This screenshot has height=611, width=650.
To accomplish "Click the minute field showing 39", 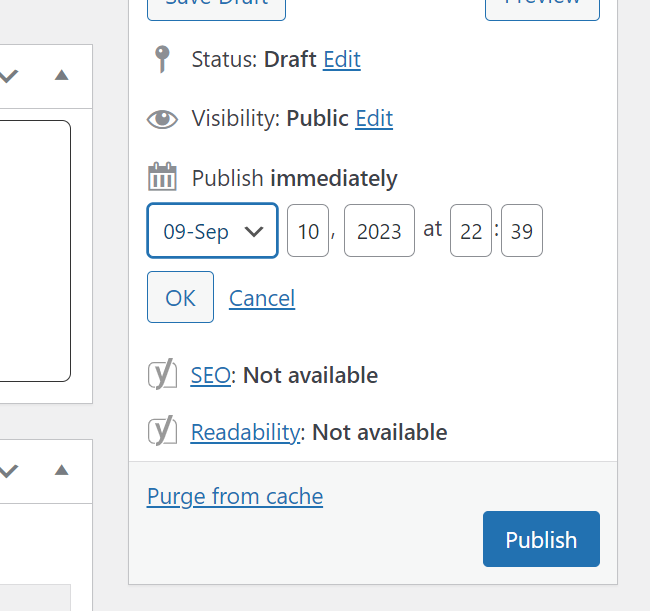I will [522, 230].
